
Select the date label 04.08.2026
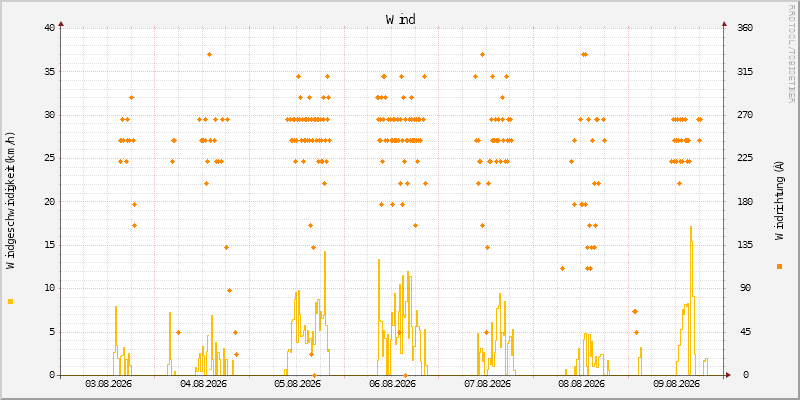click(203, 384)
